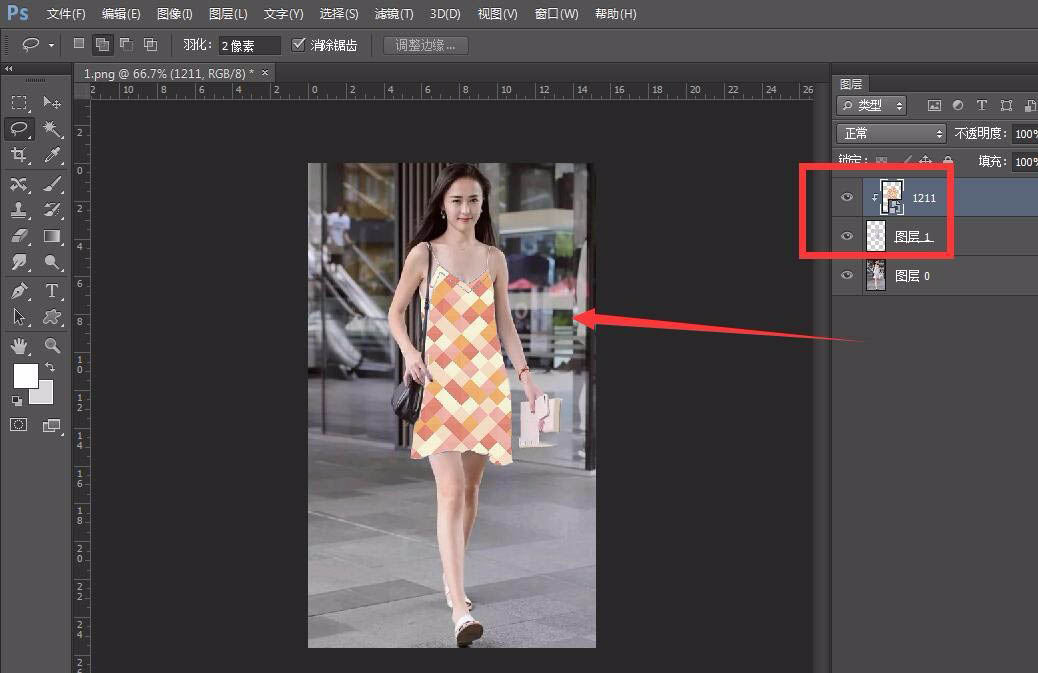Open the 图像(I) menu
Image resolution: width=1038 pixels, height=673 pixels.
click(175, 14)
